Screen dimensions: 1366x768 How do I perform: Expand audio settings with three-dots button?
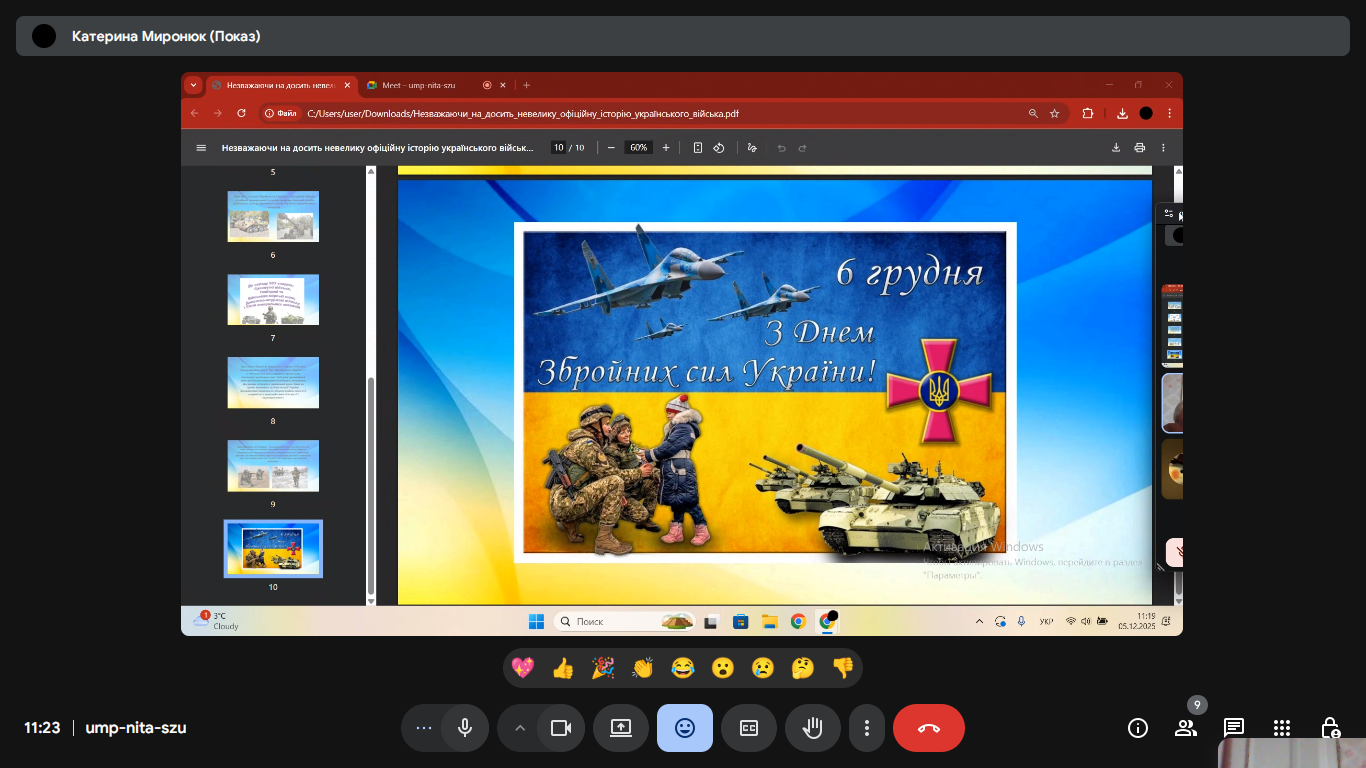(424, 728)
